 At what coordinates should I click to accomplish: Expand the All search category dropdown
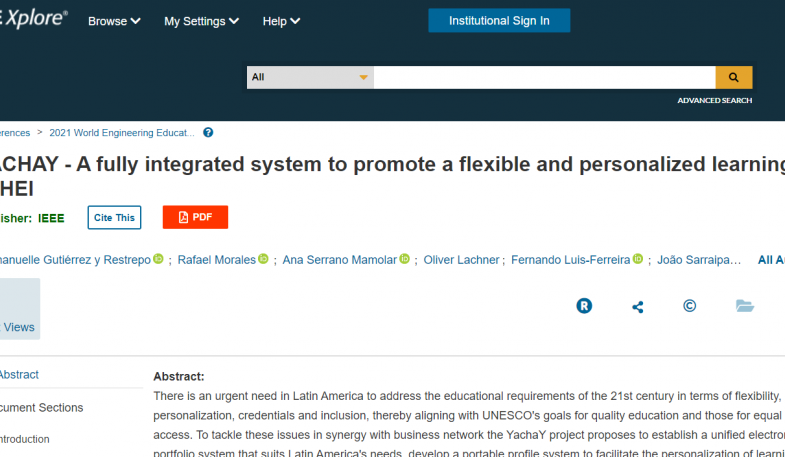click(x=310, y=78)
